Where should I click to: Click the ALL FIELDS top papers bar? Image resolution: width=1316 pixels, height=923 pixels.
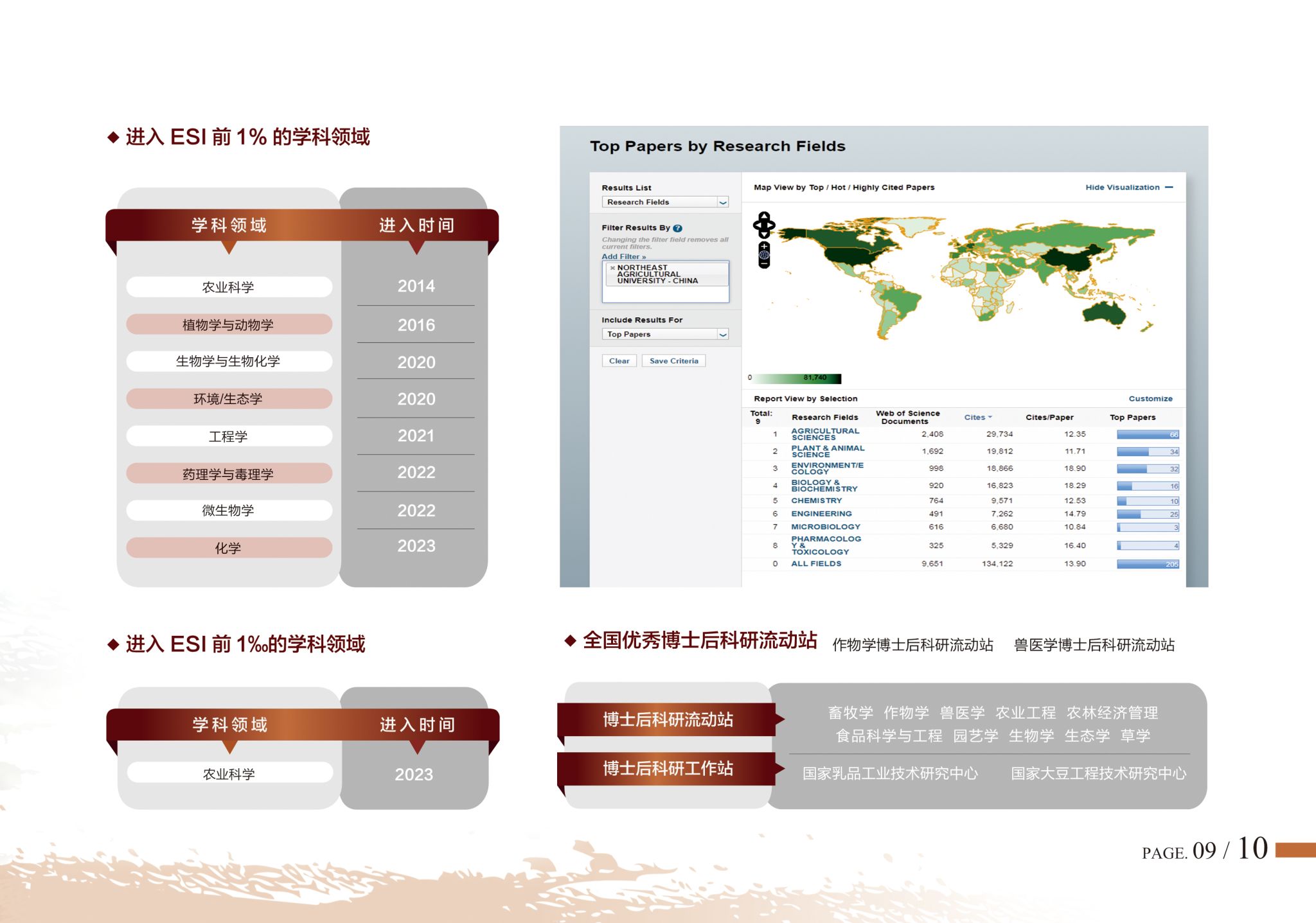[x=1147, y=564]
